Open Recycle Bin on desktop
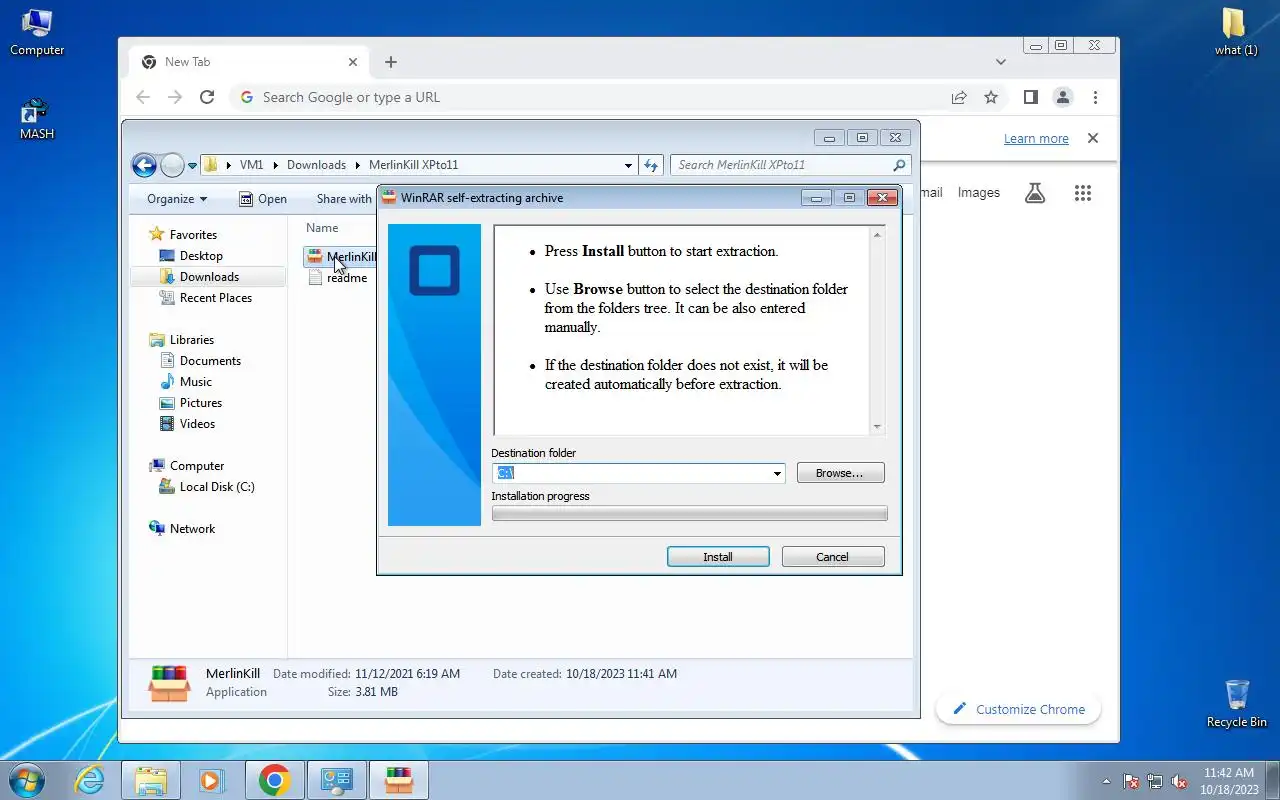 pyautogui.click(x=1237, y=703)
